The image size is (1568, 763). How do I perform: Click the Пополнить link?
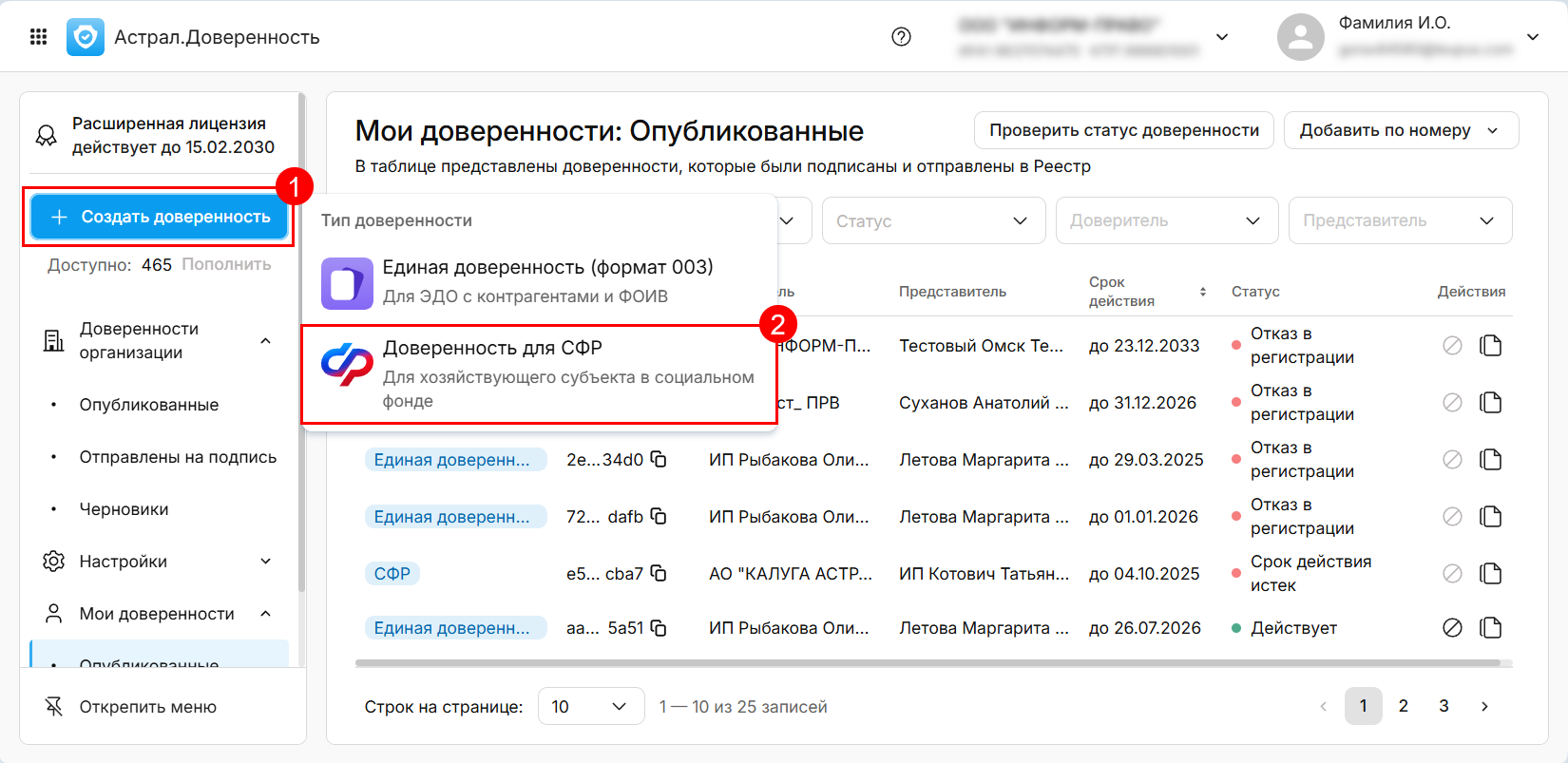(x=226, y=265)
